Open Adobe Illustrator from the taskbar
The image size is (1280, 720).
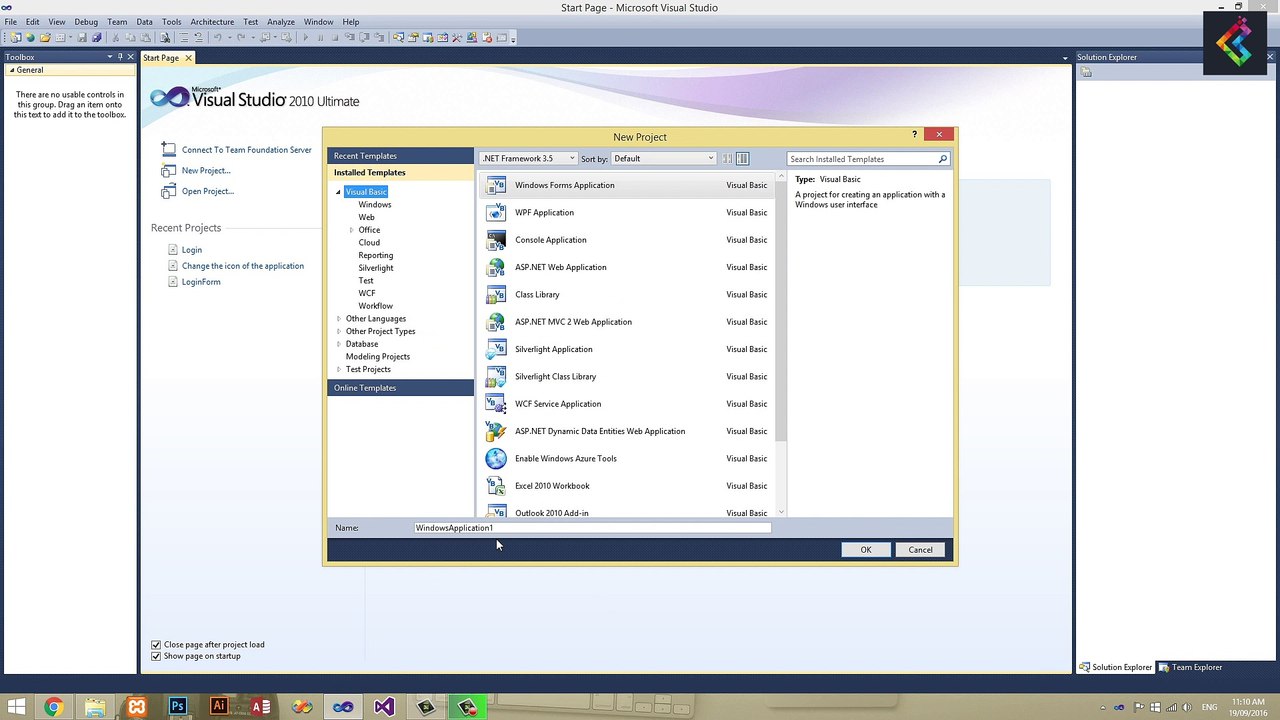(219, 707)
